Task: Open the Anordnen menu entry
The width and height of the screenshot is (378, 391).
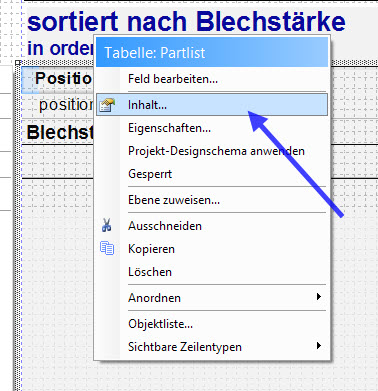Action: coord(212,298)
